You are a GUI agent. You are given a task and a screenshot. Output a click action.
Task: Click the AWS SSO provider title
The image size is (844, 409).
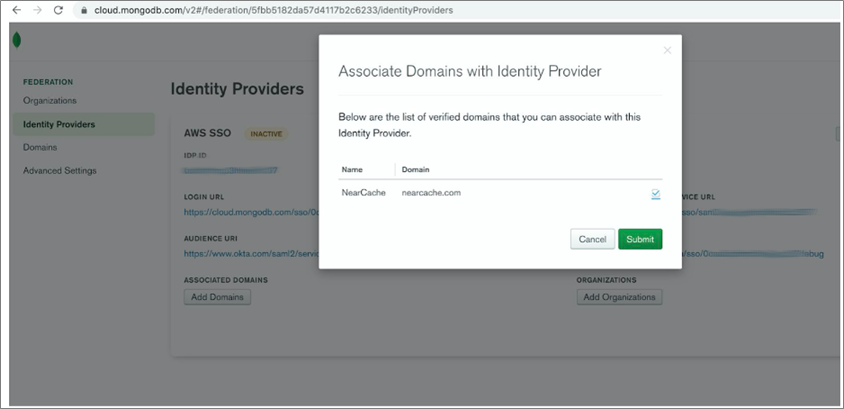pos(207,133)
